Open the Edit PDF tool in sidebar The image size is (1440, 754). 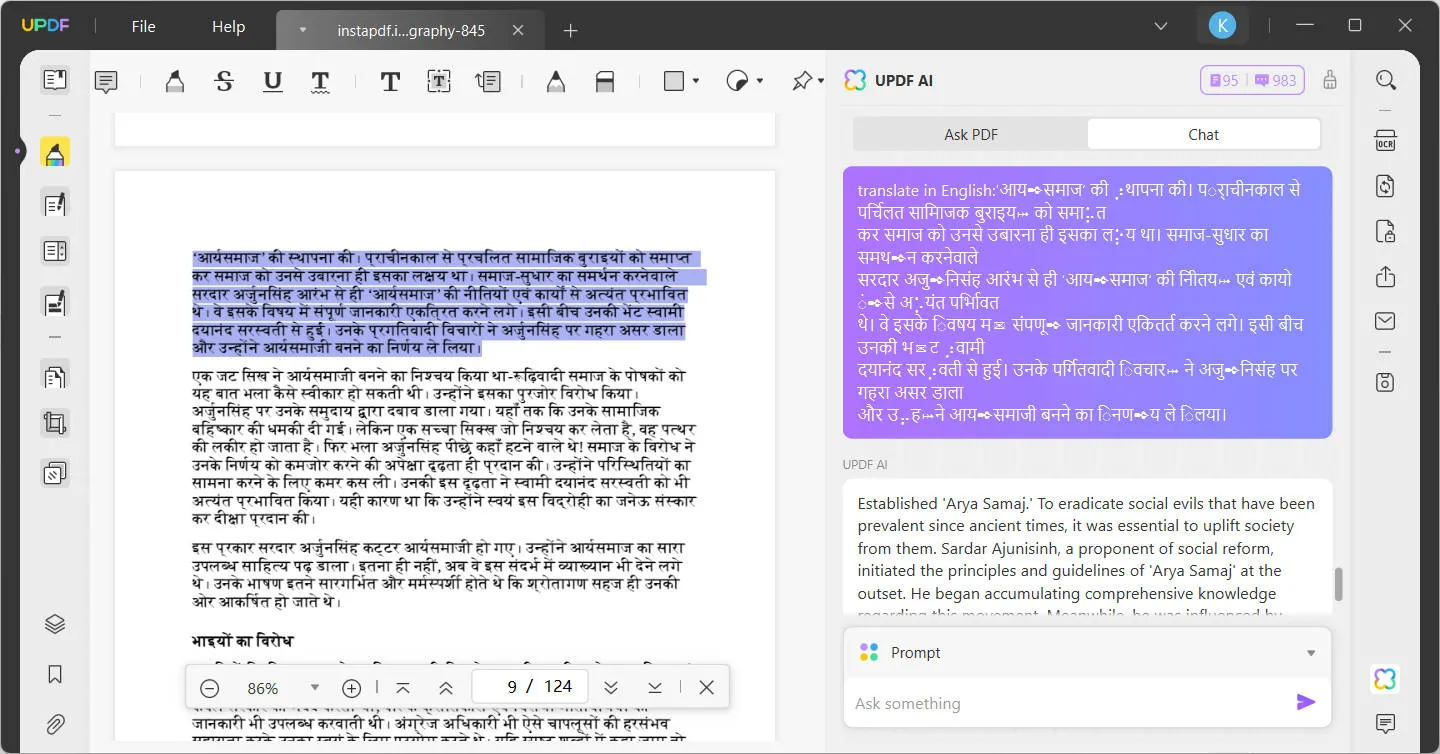(55, 205)
